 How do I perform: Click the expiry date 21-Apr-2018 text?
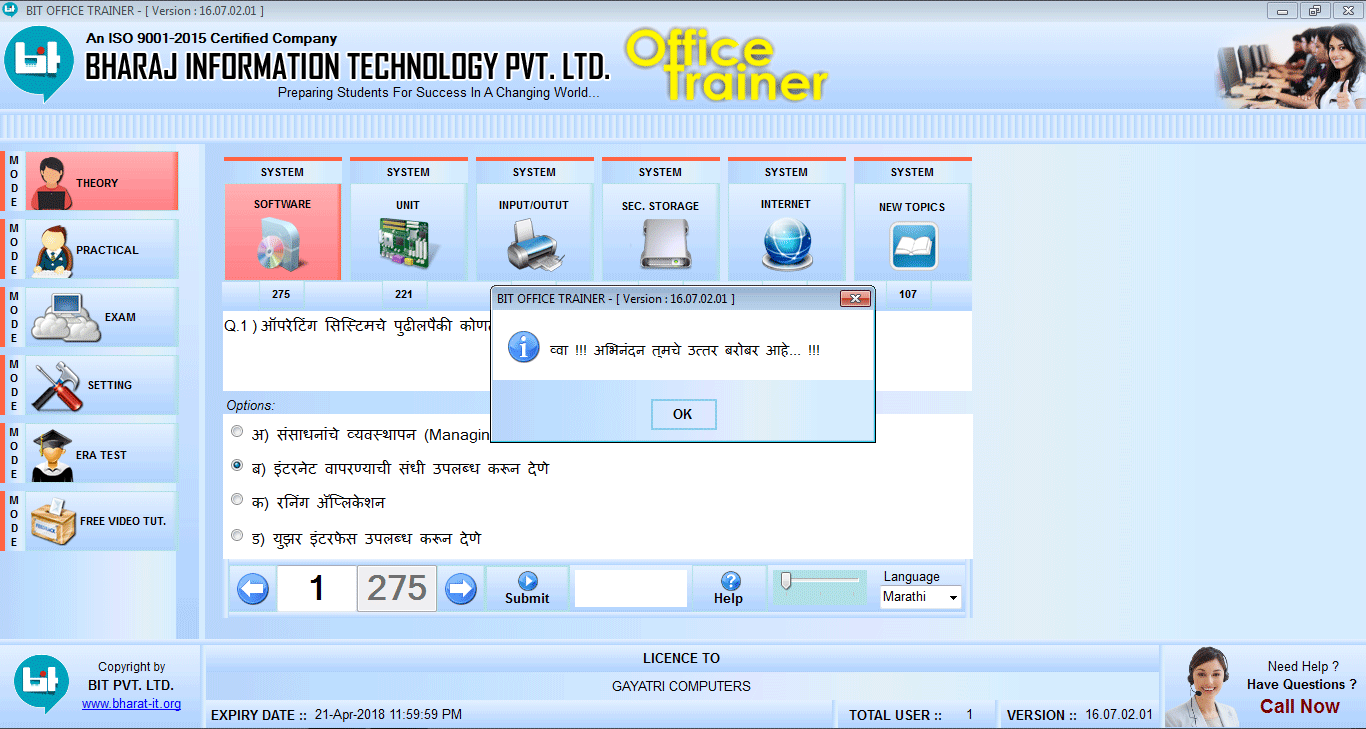tap(388, 715)
